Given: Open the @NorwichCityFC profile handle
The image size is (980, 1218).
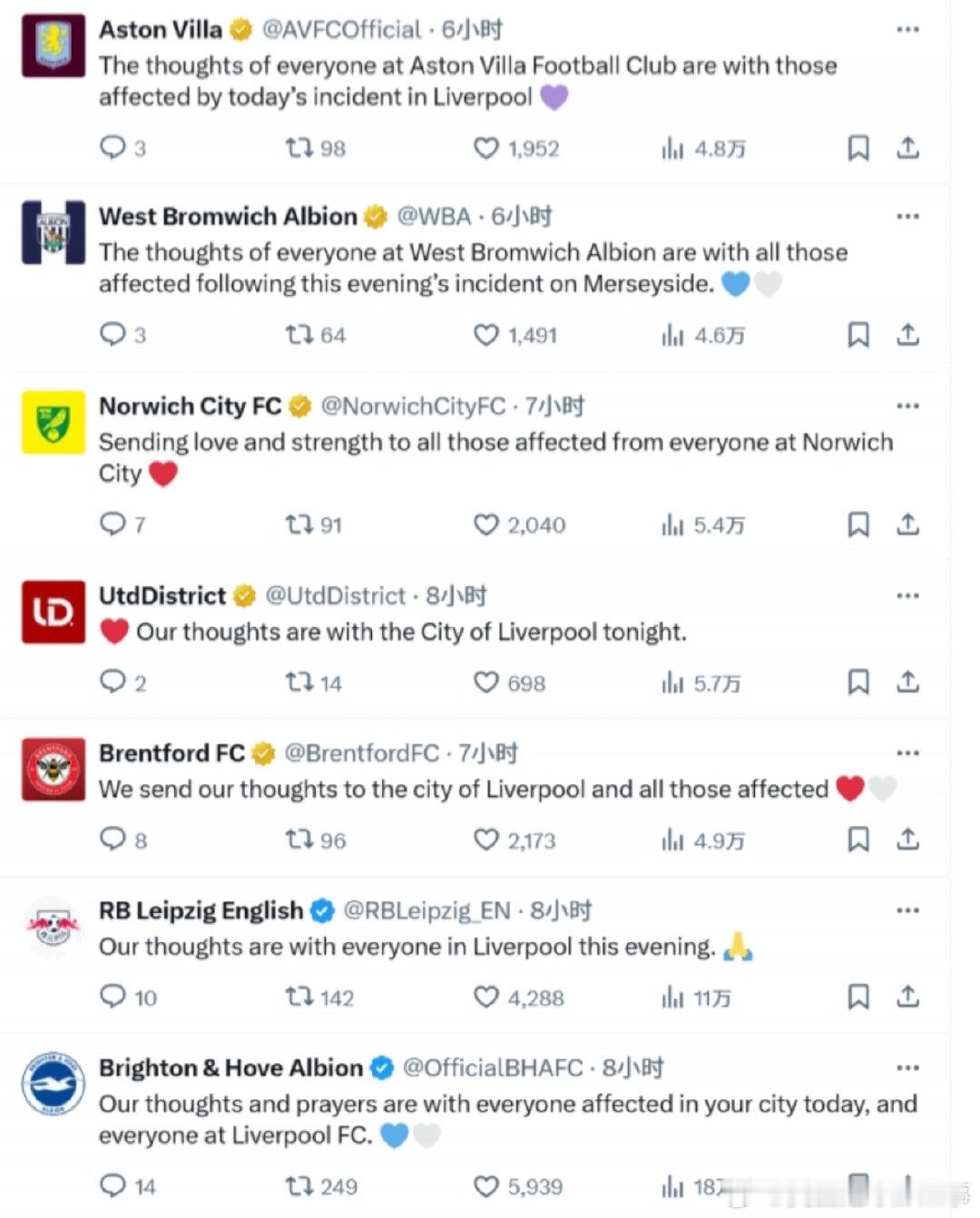Looking at the screenshot, I should (413, 406).
